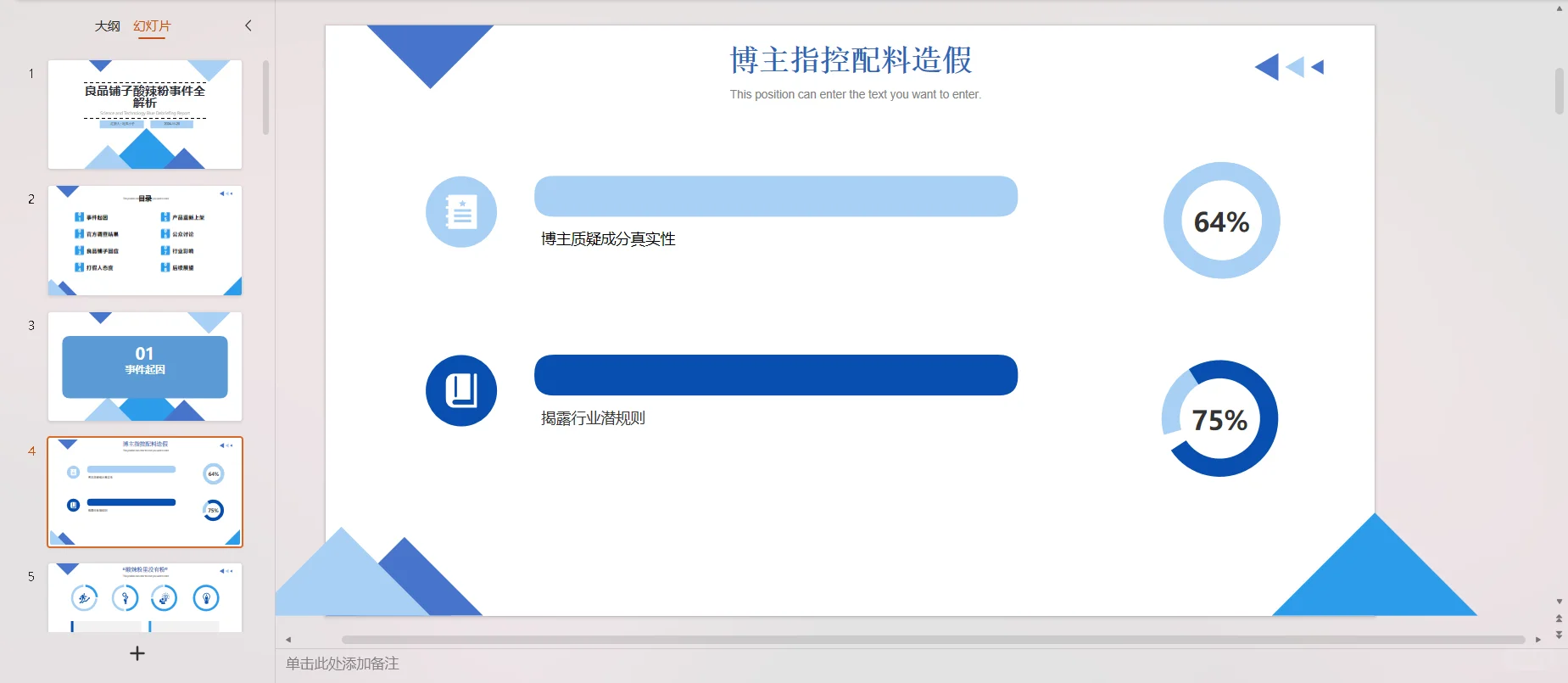Click the vertical scrollbar down arrow

1559,602
